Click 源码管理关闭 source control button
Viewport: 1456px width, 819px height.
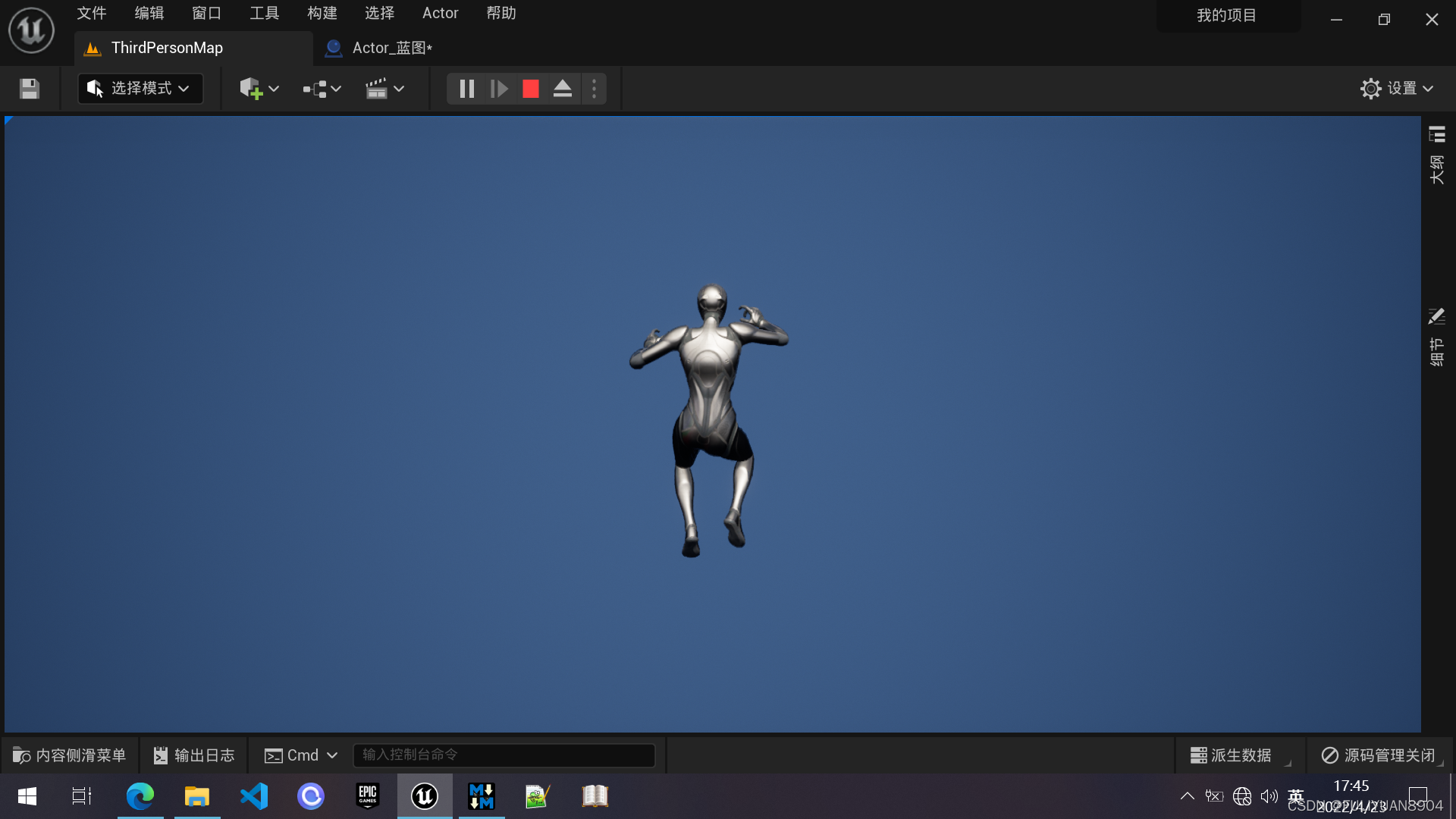(x=1379, y=755)
